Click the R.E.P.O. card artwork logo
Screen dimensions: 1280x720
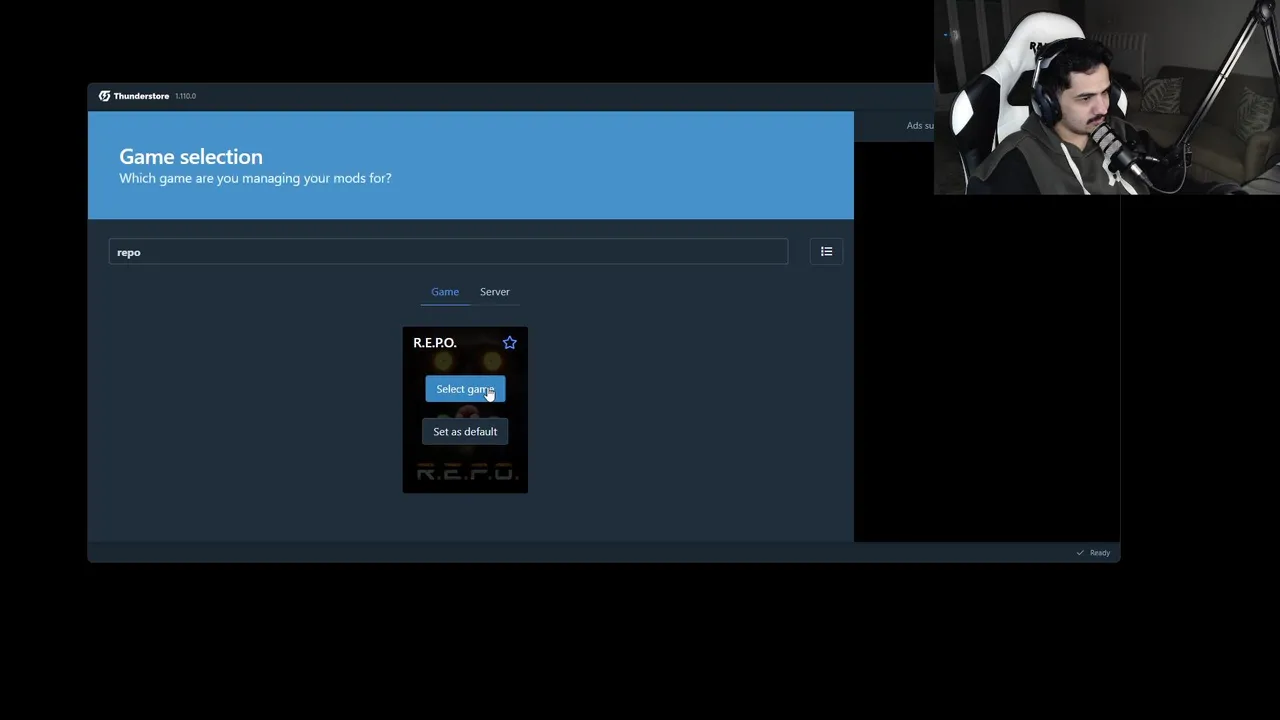click(465, 472)
